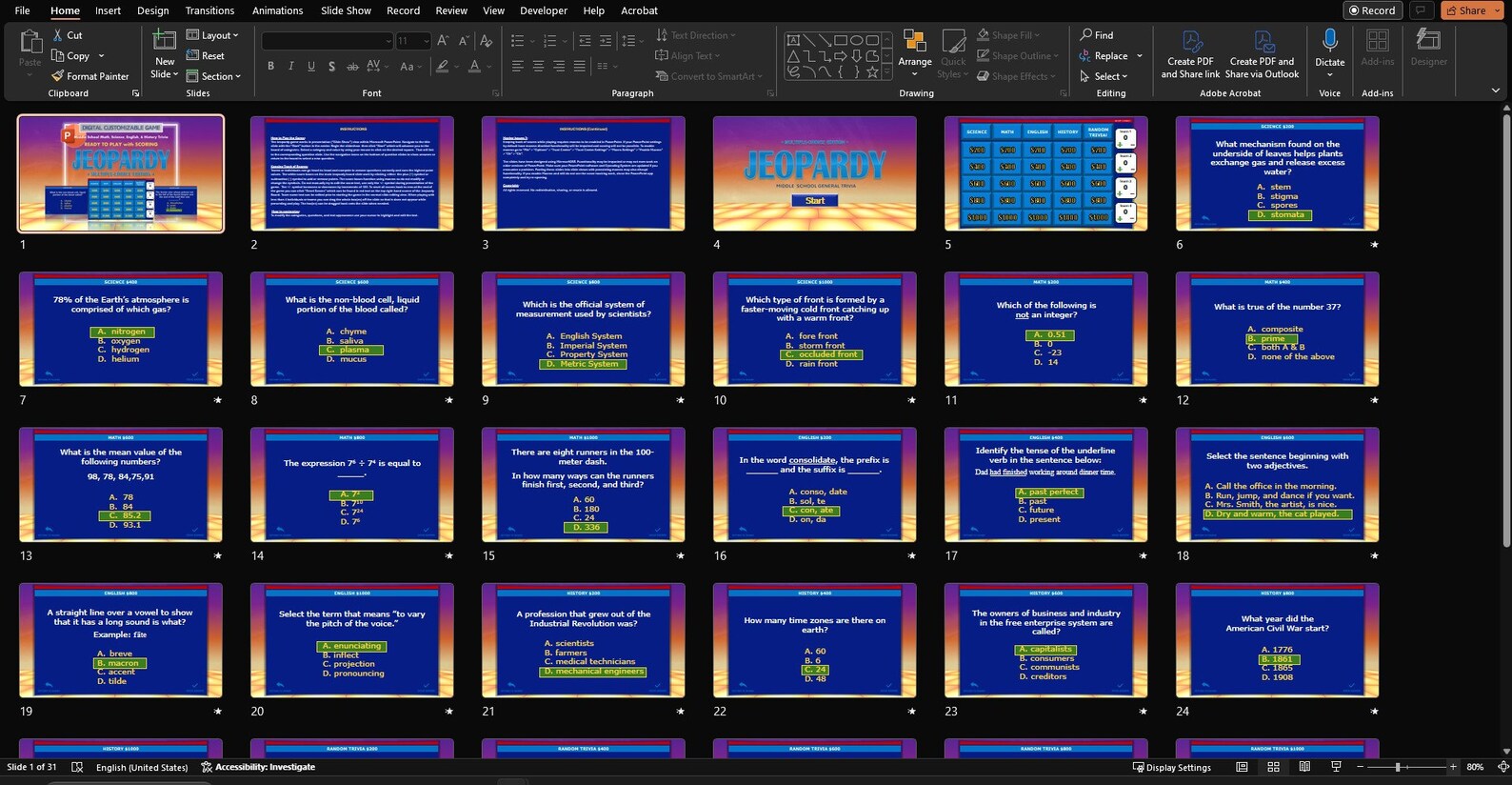Open Change Case Aa dropdown

(x=409, y=67)
